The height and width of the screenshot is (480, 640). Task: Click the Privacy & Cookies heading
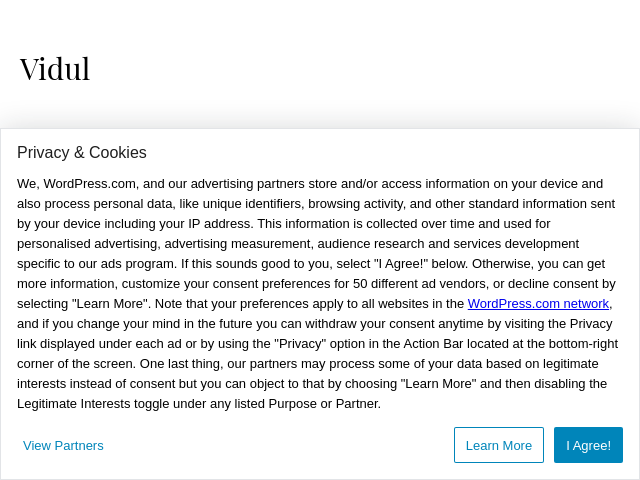[x=82, y=153]
